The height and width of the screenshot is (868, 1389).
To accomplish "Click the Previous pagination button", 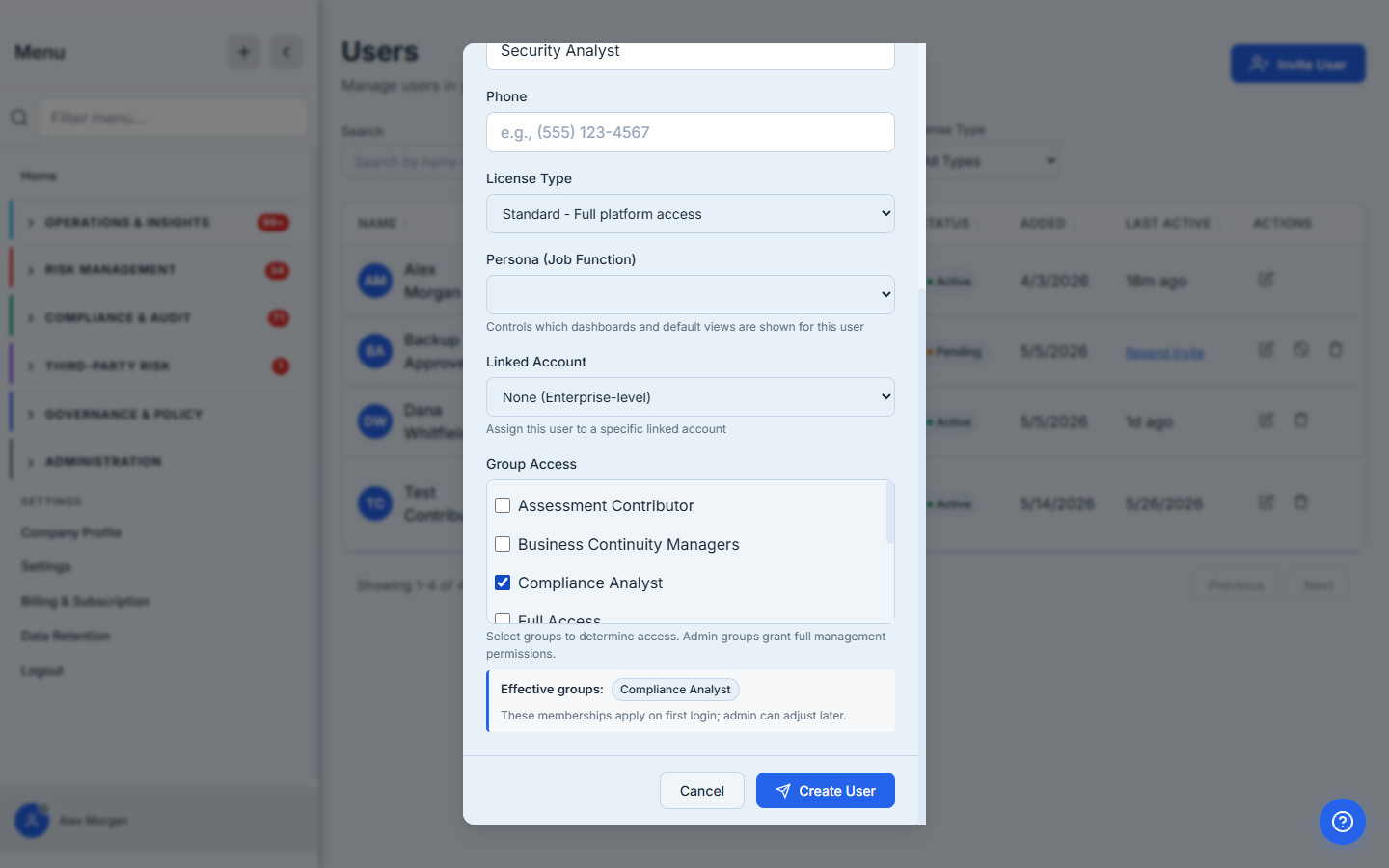I will (x=1236, y=585).
